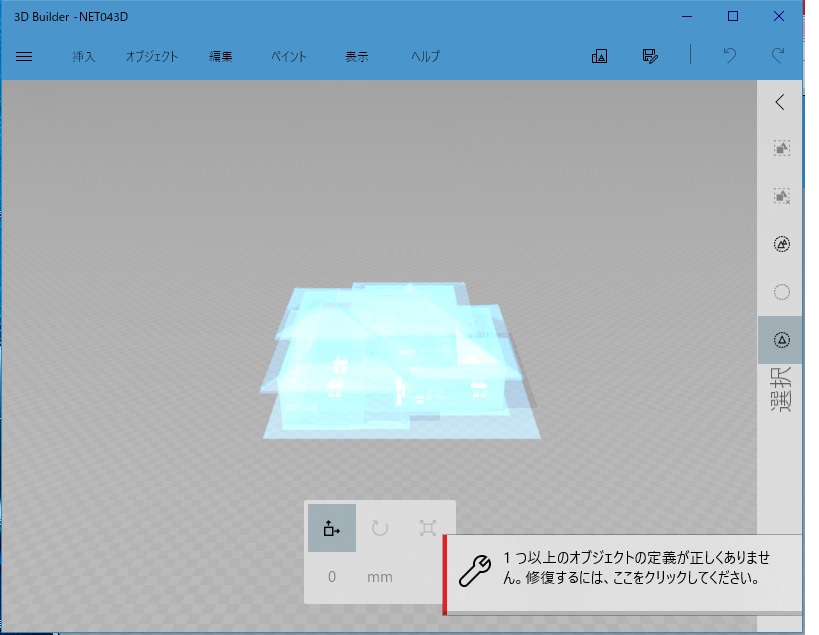Open the 表示 menu
Viewport: 819px width, 635px height.
pyautogui.click(x=357, y=56)
